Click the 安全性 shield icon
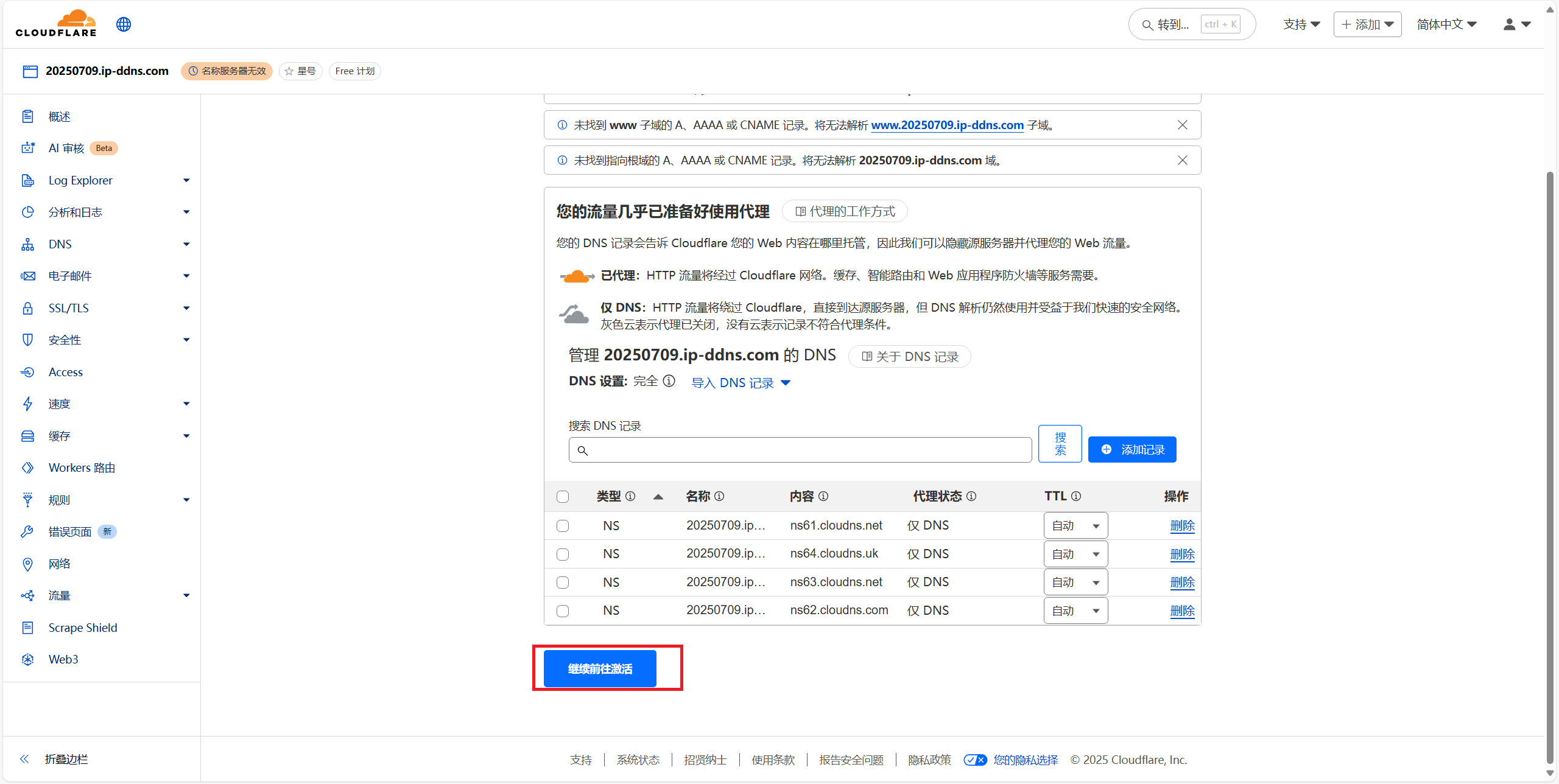 27,340
